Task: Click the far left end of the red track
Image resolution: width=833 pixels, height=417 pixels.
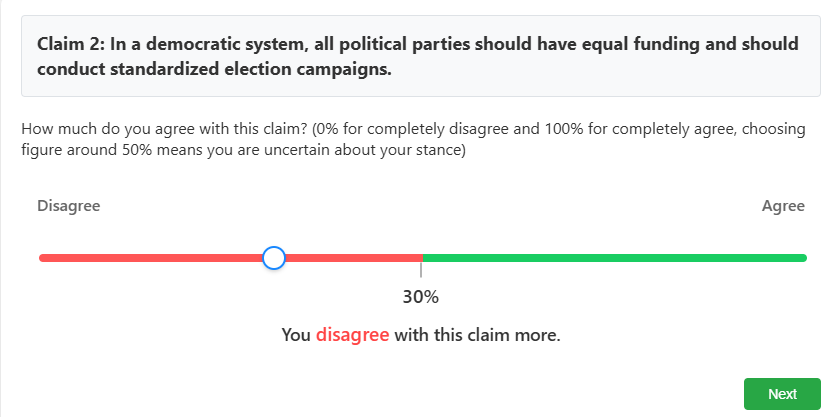Action: tap(43, 258)
